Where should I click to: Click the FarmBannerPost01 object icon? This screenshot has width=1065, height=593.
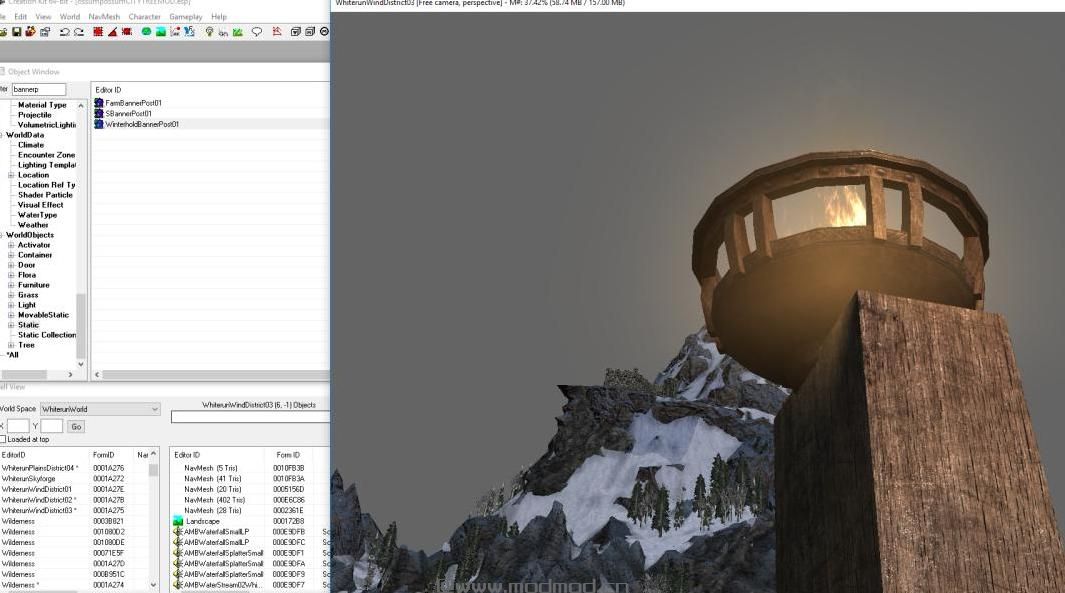click(x=98, y=103)
